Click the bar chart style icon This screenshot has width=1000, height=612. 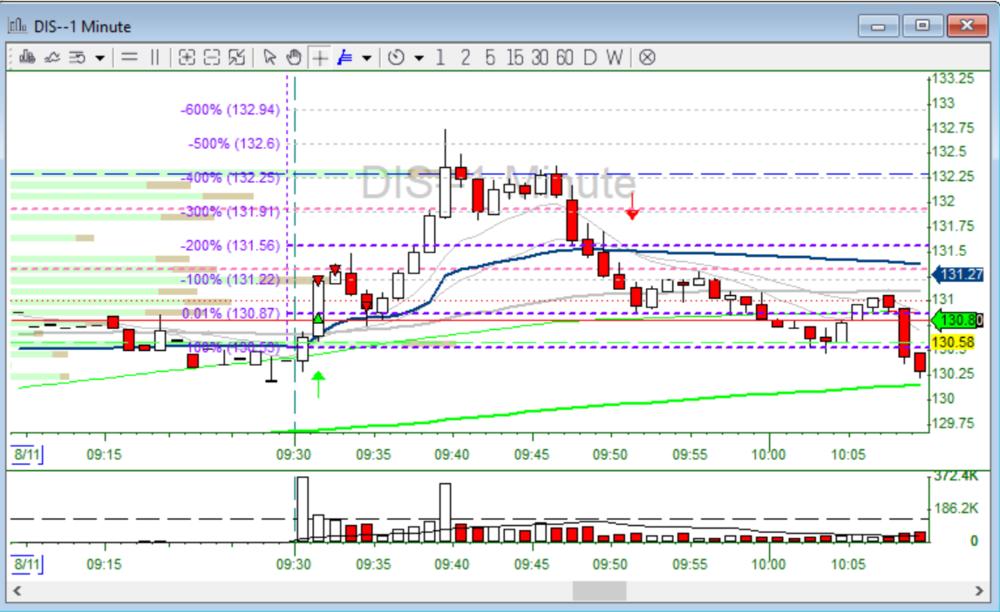(x=24, y=57)
